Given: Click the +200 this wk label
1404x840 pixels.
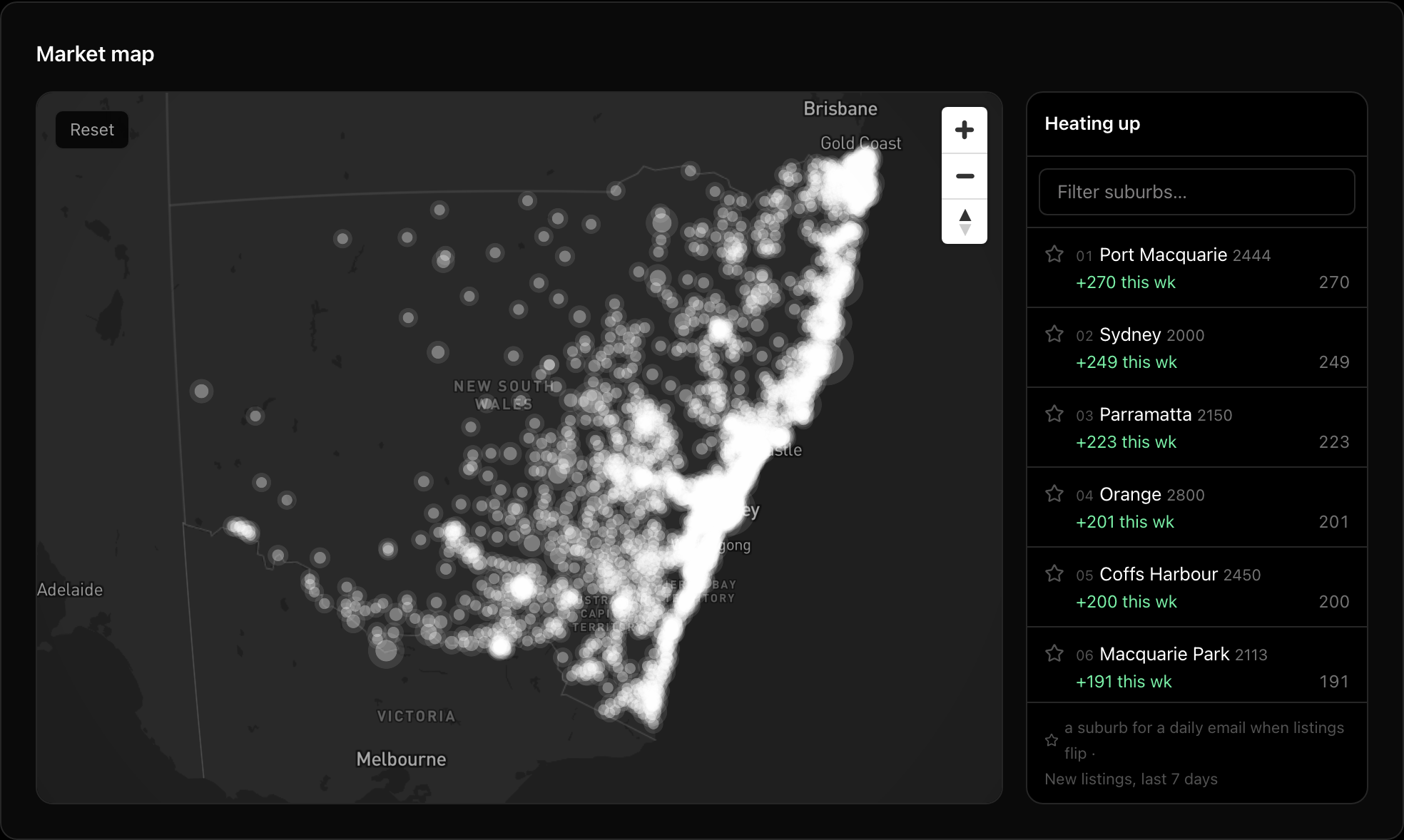Looking at the screenshot, I should click(1126, 602).
